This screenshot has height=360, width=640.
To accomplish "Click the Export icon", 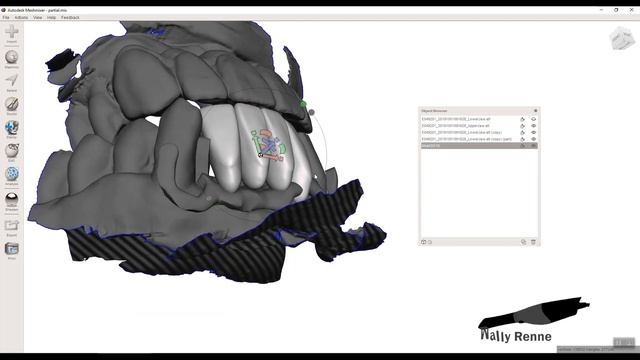I will coord(11,225).
